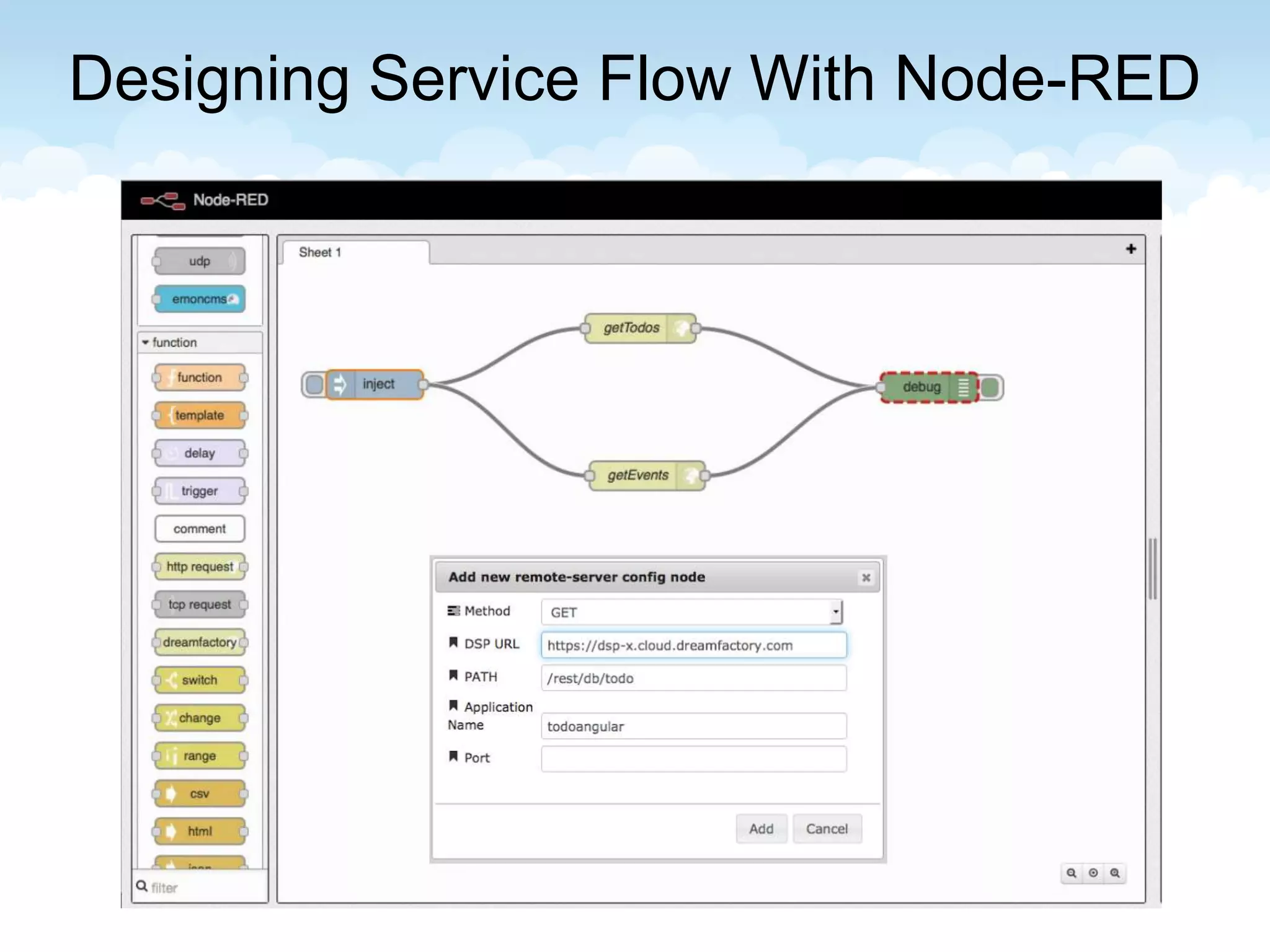Select the getEvents node on canvas
Screen dimensions: 1270x952
647,475
